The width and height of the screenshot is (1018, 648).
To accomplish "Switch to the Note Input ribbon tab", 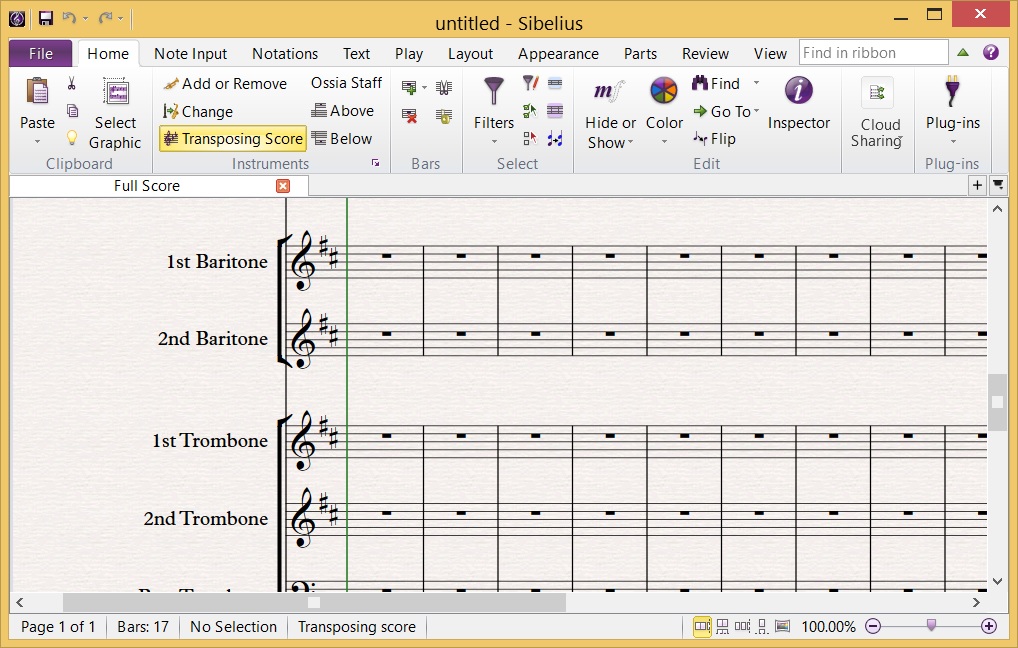I will tap(190, 53).
